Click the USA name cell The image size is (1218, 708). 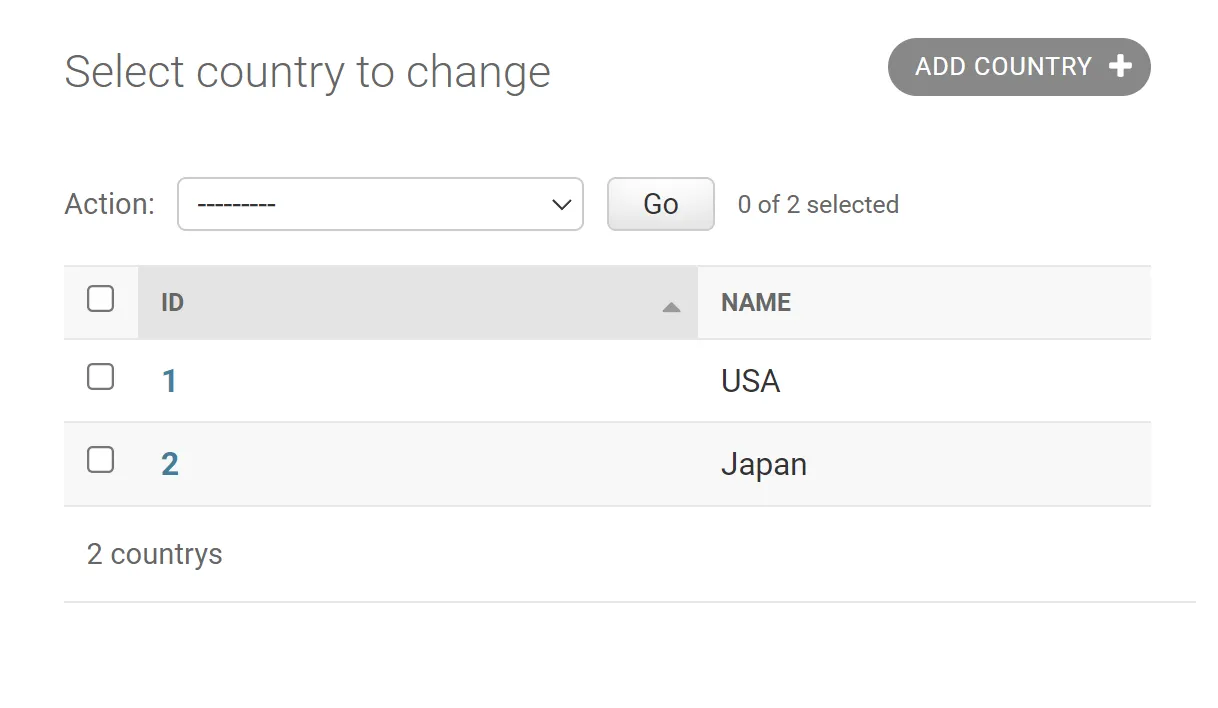(x=750, y=381)
